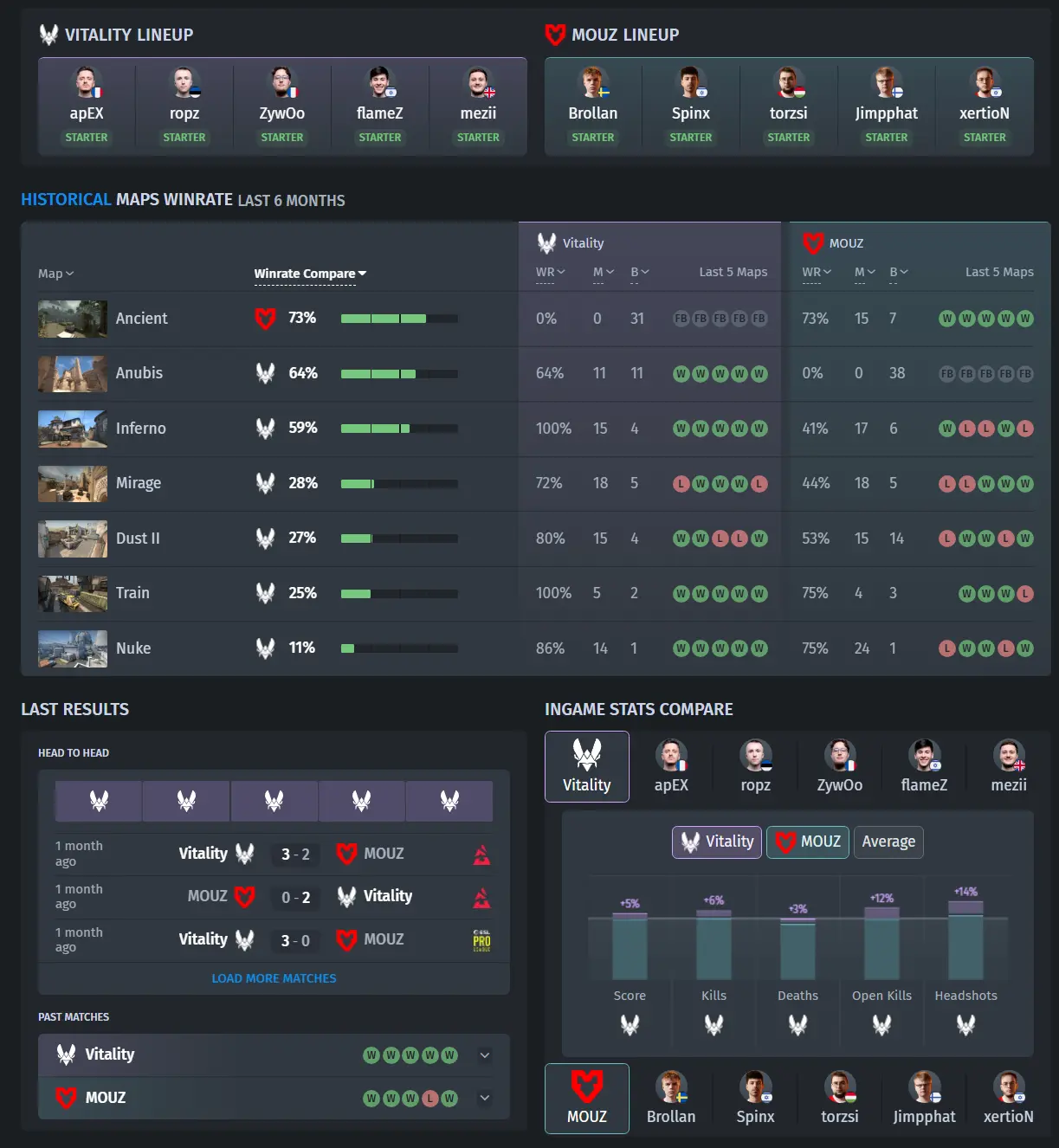Image resolution: width=1059 pixels, height=1148 pixels.
Task: Click Brollan avatar in MOUZ lineup
Action: (x=593, y=83)
